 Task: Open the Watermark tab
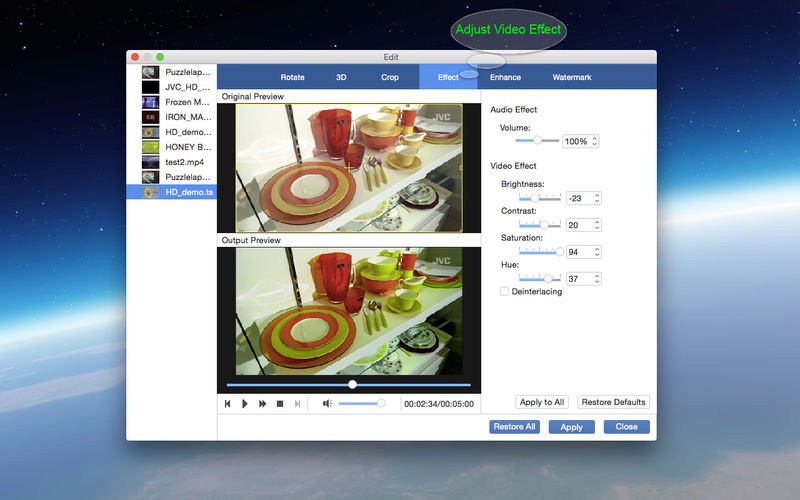(572, 77)
